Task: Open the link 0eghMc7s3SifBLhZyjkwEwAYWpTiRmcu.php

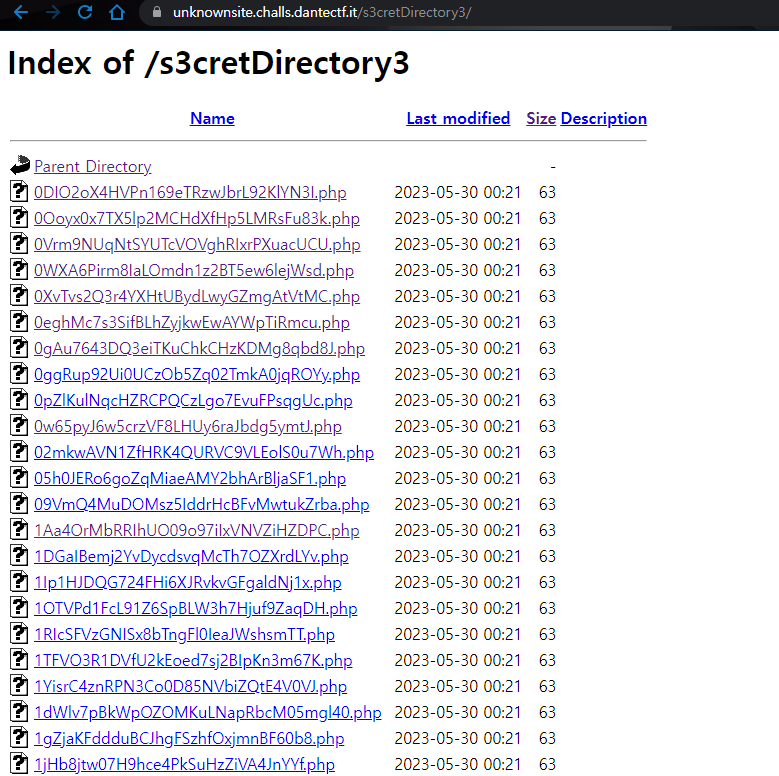Action: tap(192, 322)
